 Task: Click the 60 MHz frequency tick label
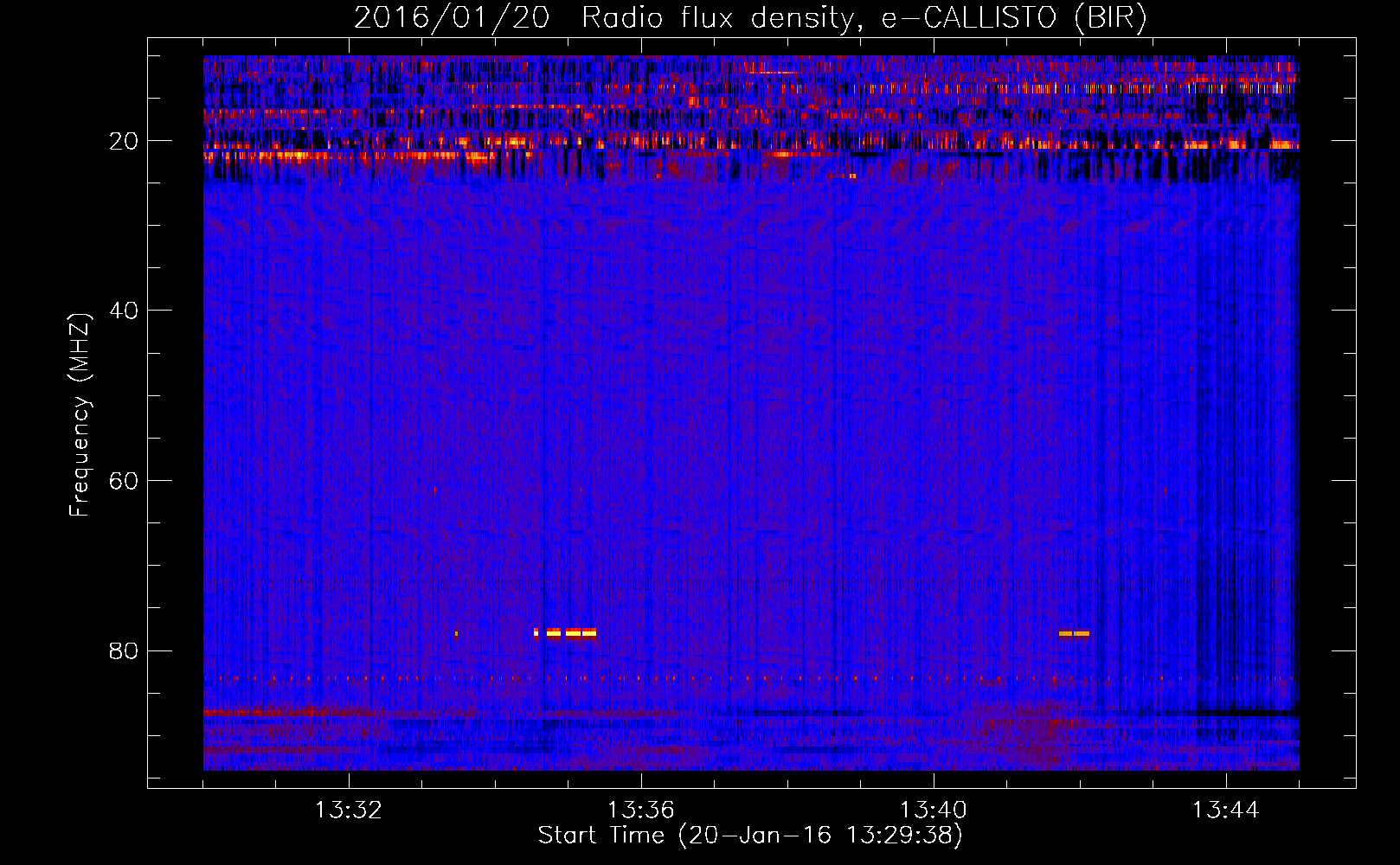tap(124, 481)
